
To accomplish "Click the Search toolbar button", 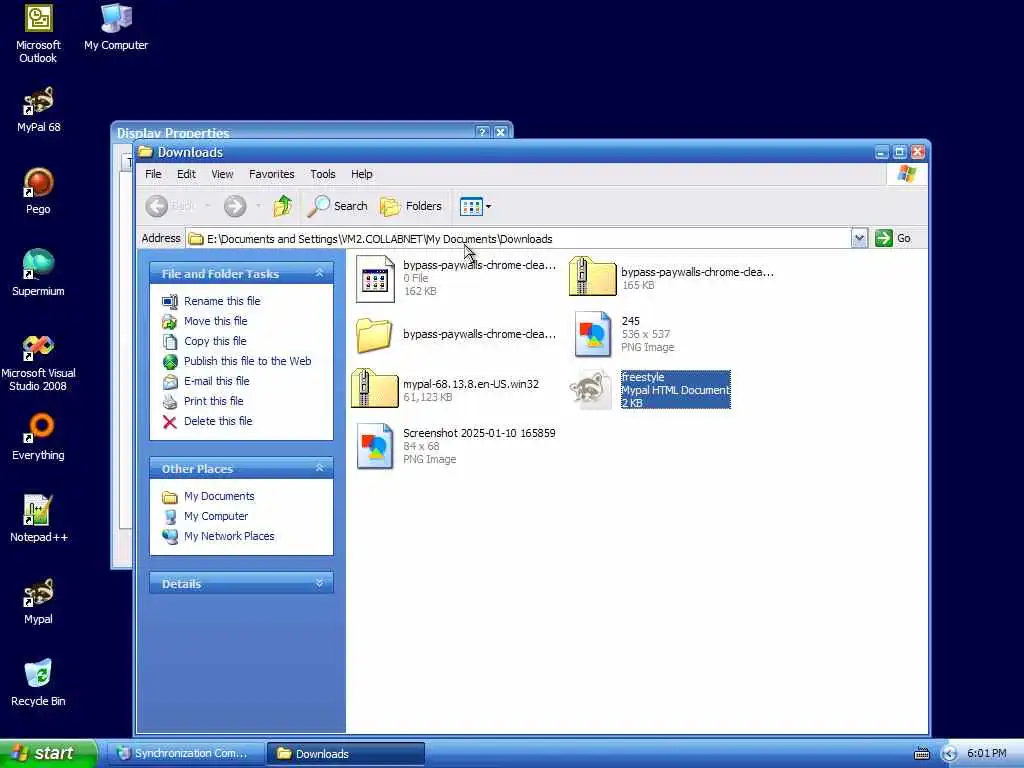I will 338,206.
